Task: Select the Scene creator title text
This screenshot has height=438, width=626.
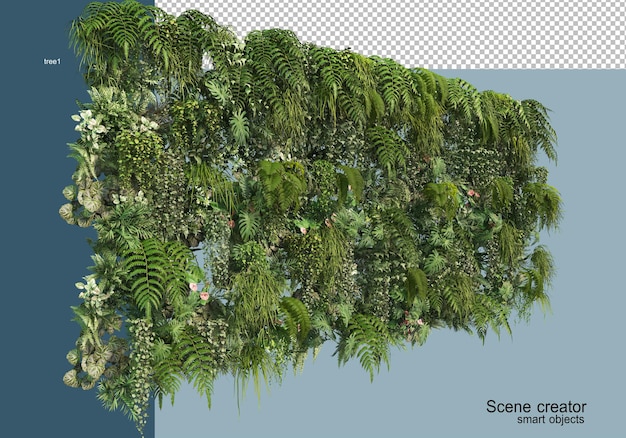Action: coord(536,407)
